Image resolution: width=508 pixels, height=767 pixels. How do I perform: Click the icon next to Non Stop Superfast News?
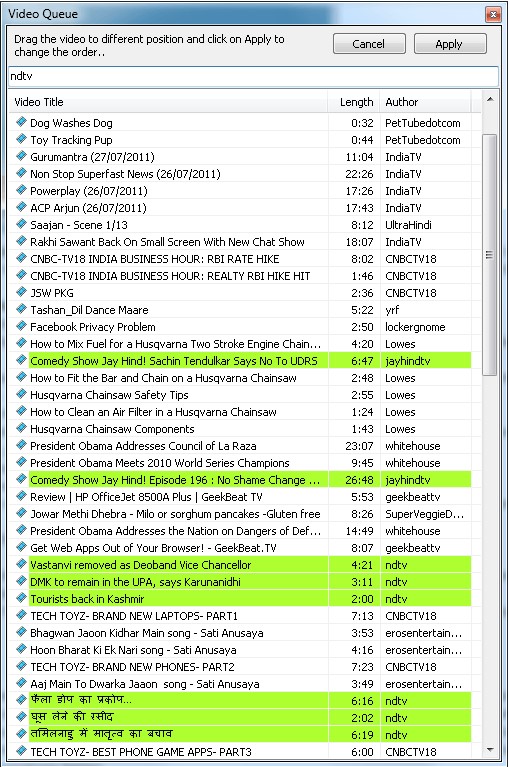coord(21,173)
